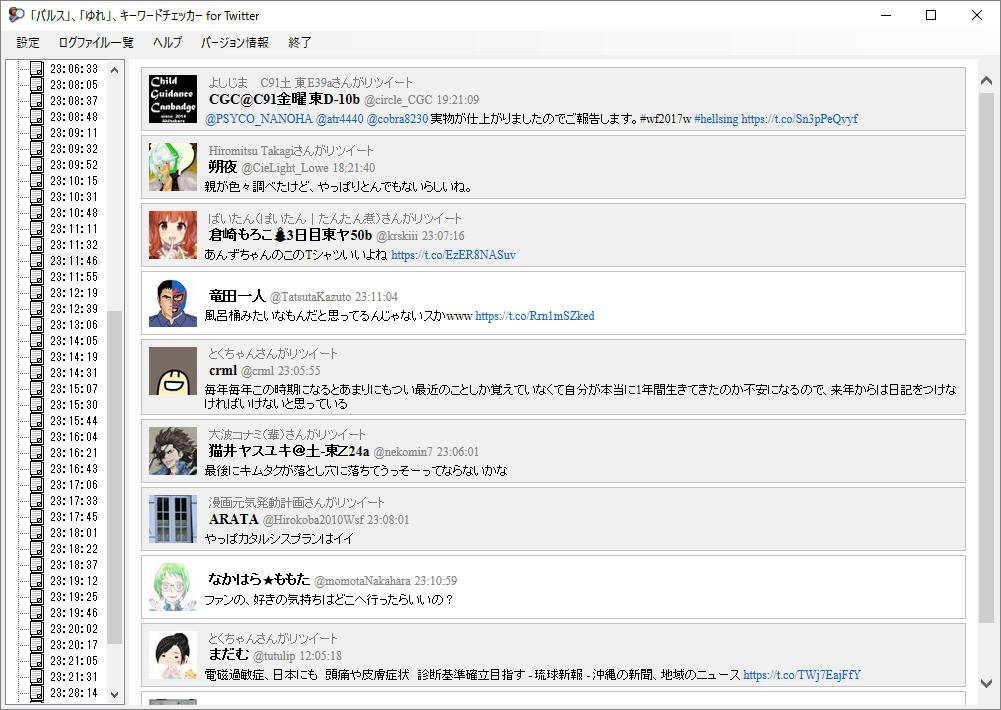Click crml's smiley face avatar
The image size is (1001, 710).
click(173, 371)
